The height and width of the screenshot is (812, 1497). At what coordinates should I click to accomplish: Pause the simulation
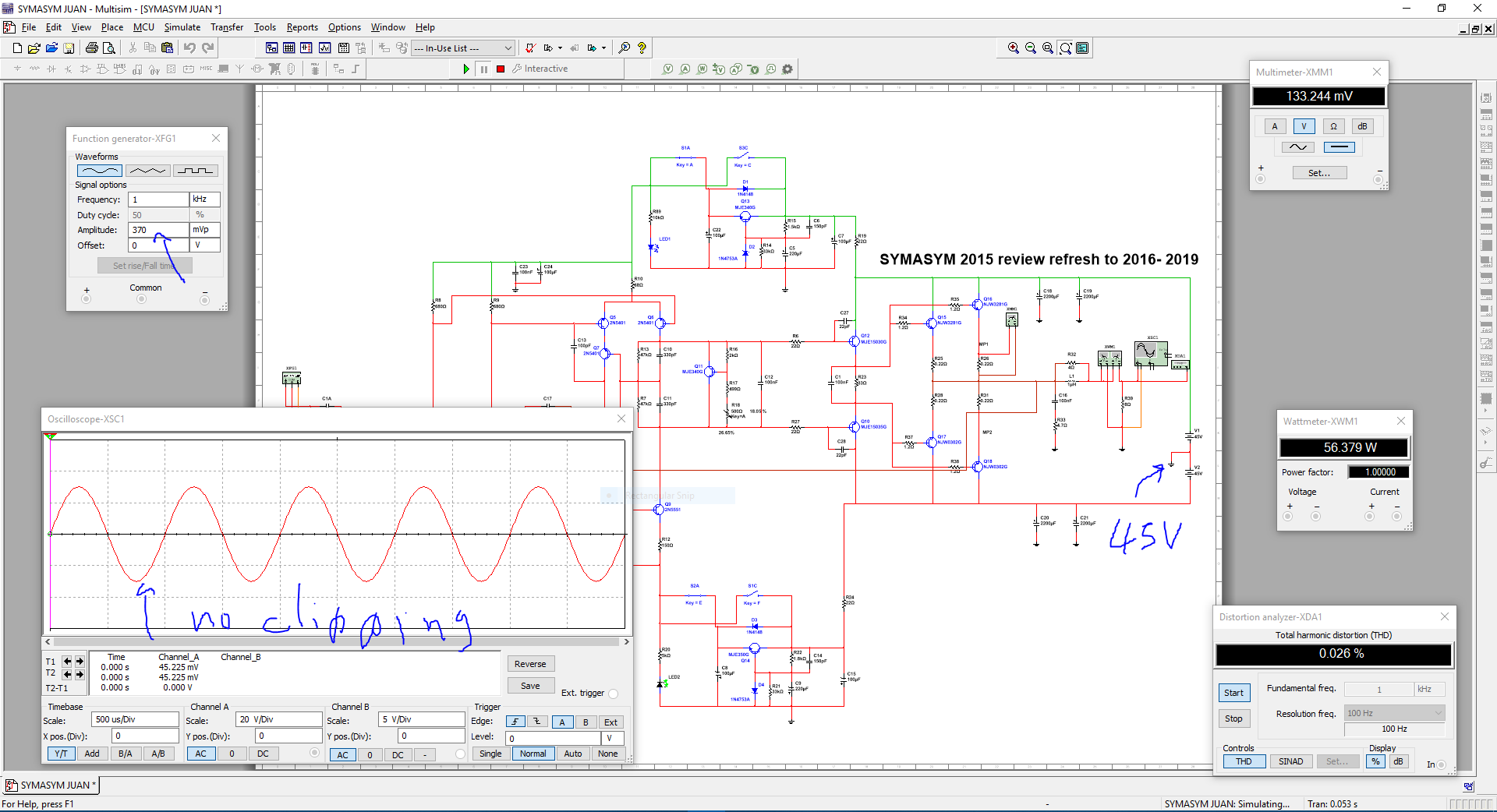click(483, 69)
